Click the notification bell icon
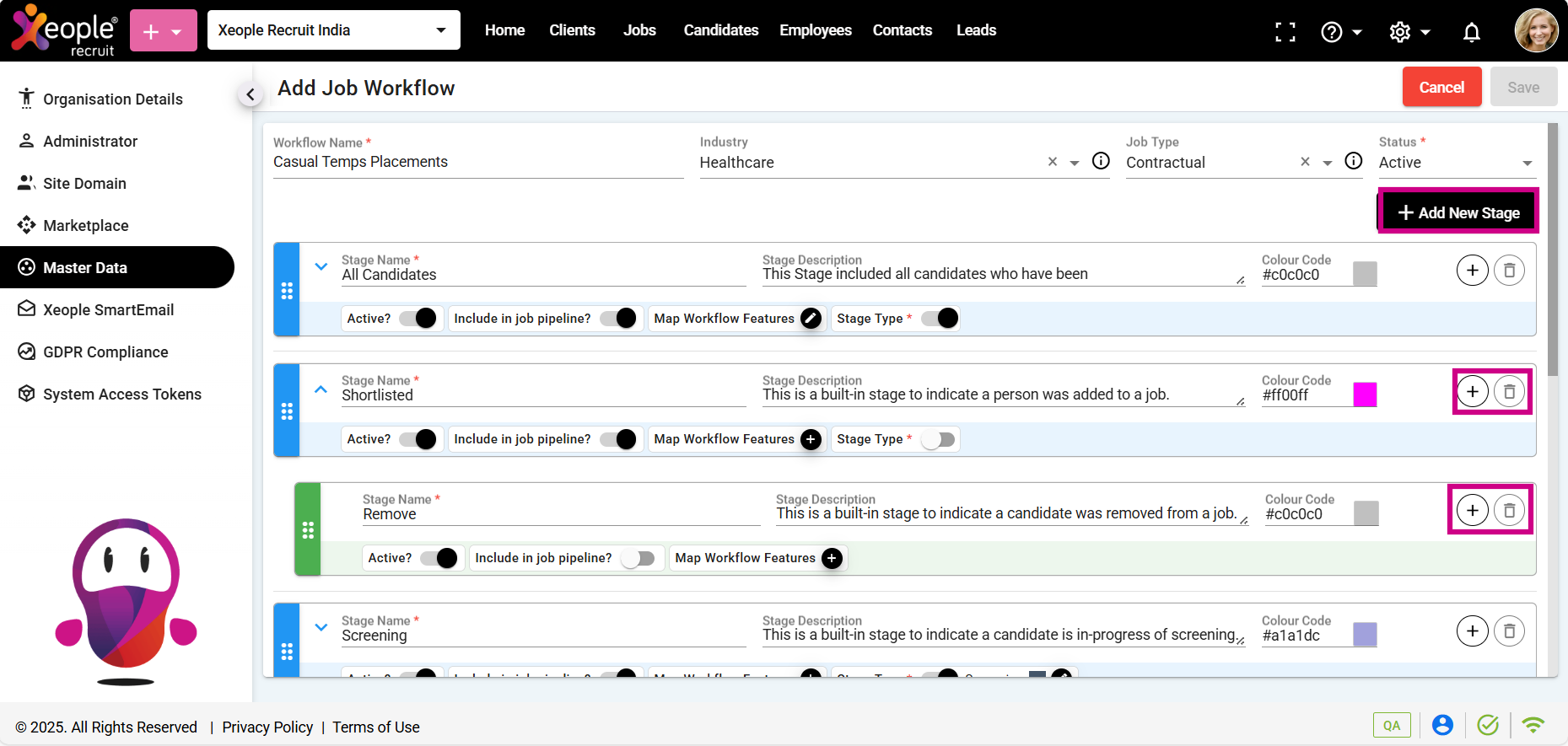1568x746 pixels. (1471, 32)
